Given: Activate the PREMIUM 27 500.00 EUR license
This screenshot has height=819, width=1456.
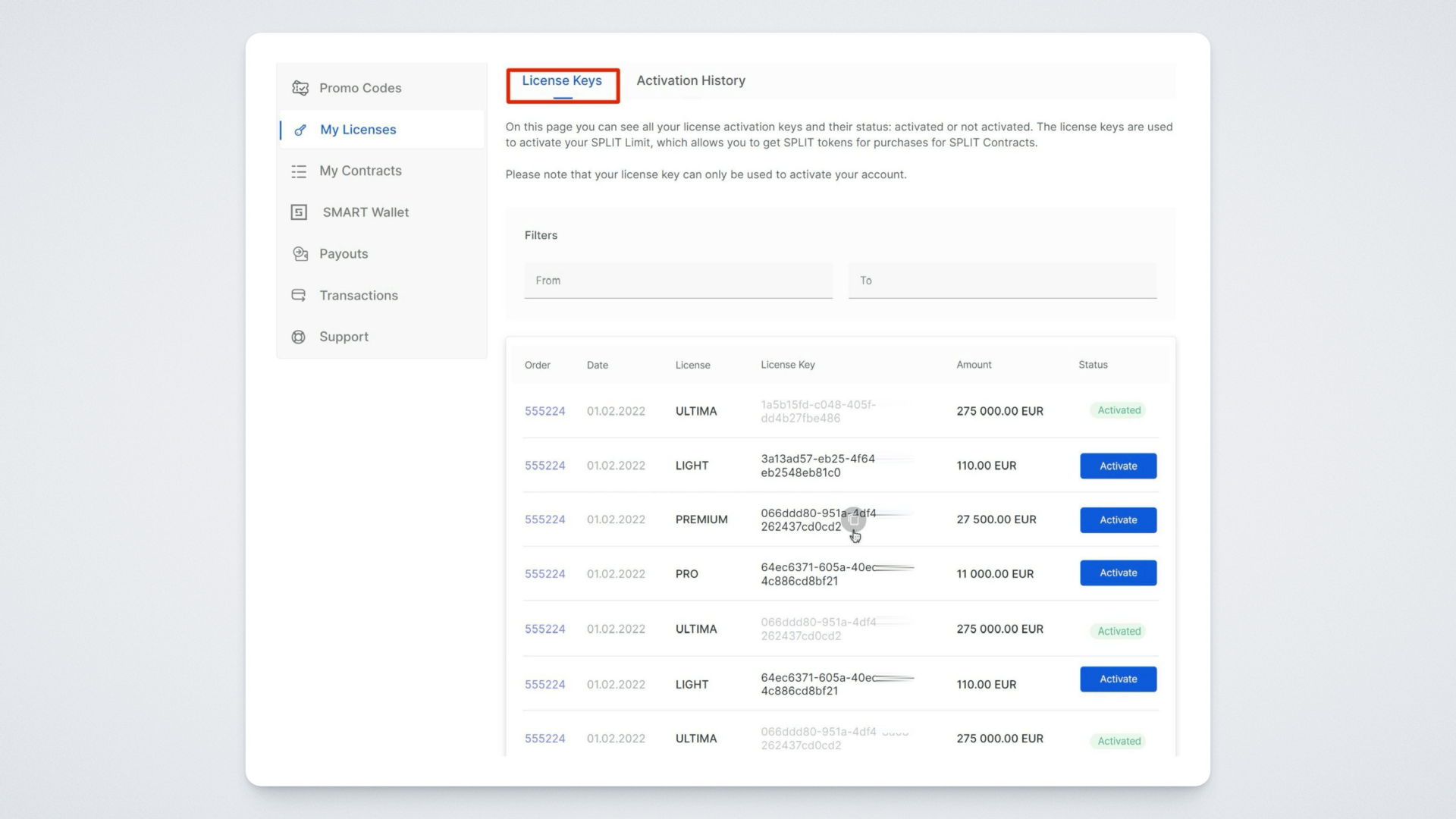Looking at the screenshot, I should tap(1118, 520).
